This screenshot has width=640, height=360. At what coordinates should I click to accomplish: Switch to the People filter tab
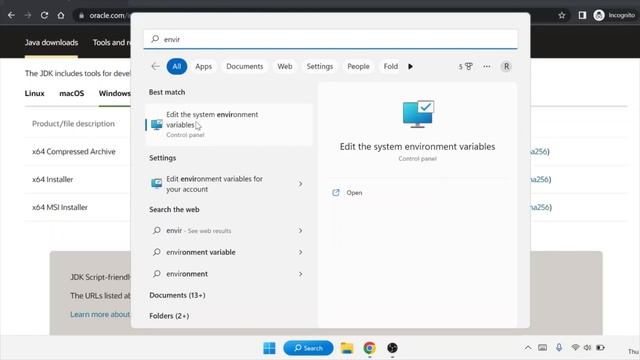358,67
